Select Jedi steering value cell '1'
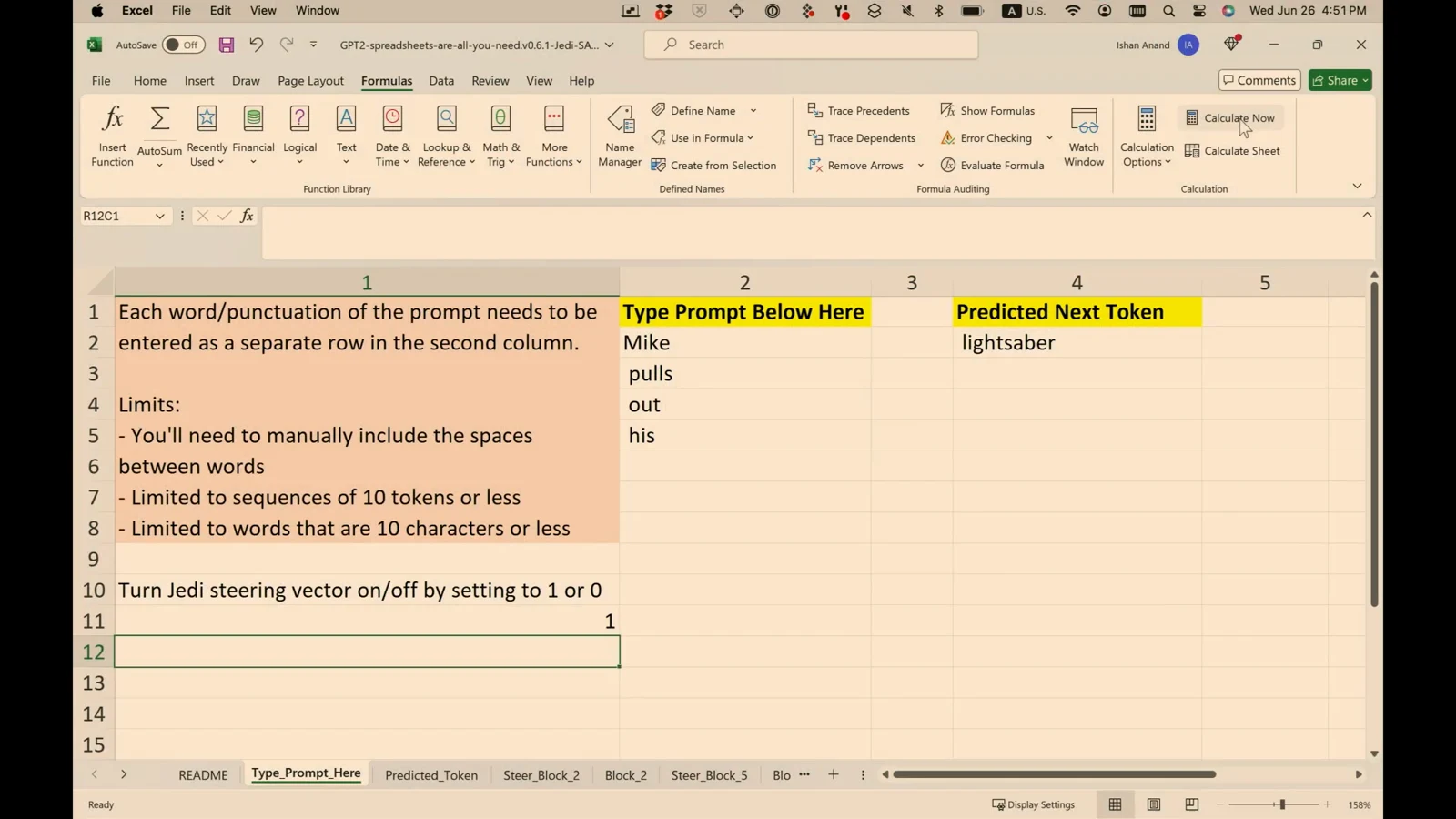This screenshot has width=1456, height=819. [367, 621]
